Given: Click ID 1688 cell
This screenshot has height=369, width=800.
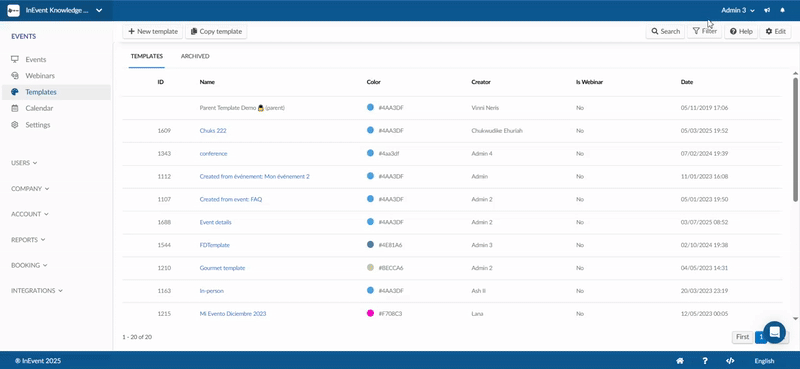Looking at the screenshot, I should click(x=164, y=223).
